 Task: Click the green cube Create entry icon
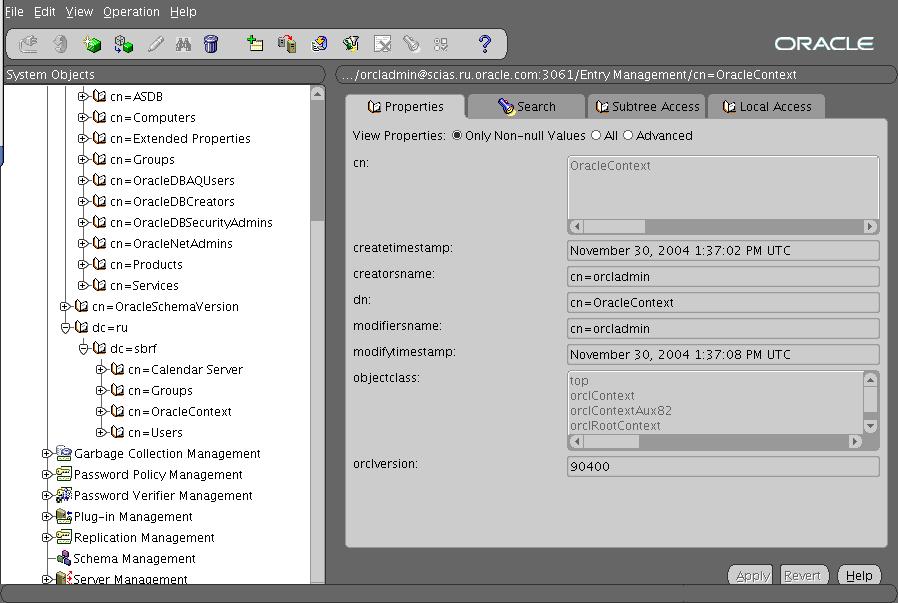click(92, 44)
